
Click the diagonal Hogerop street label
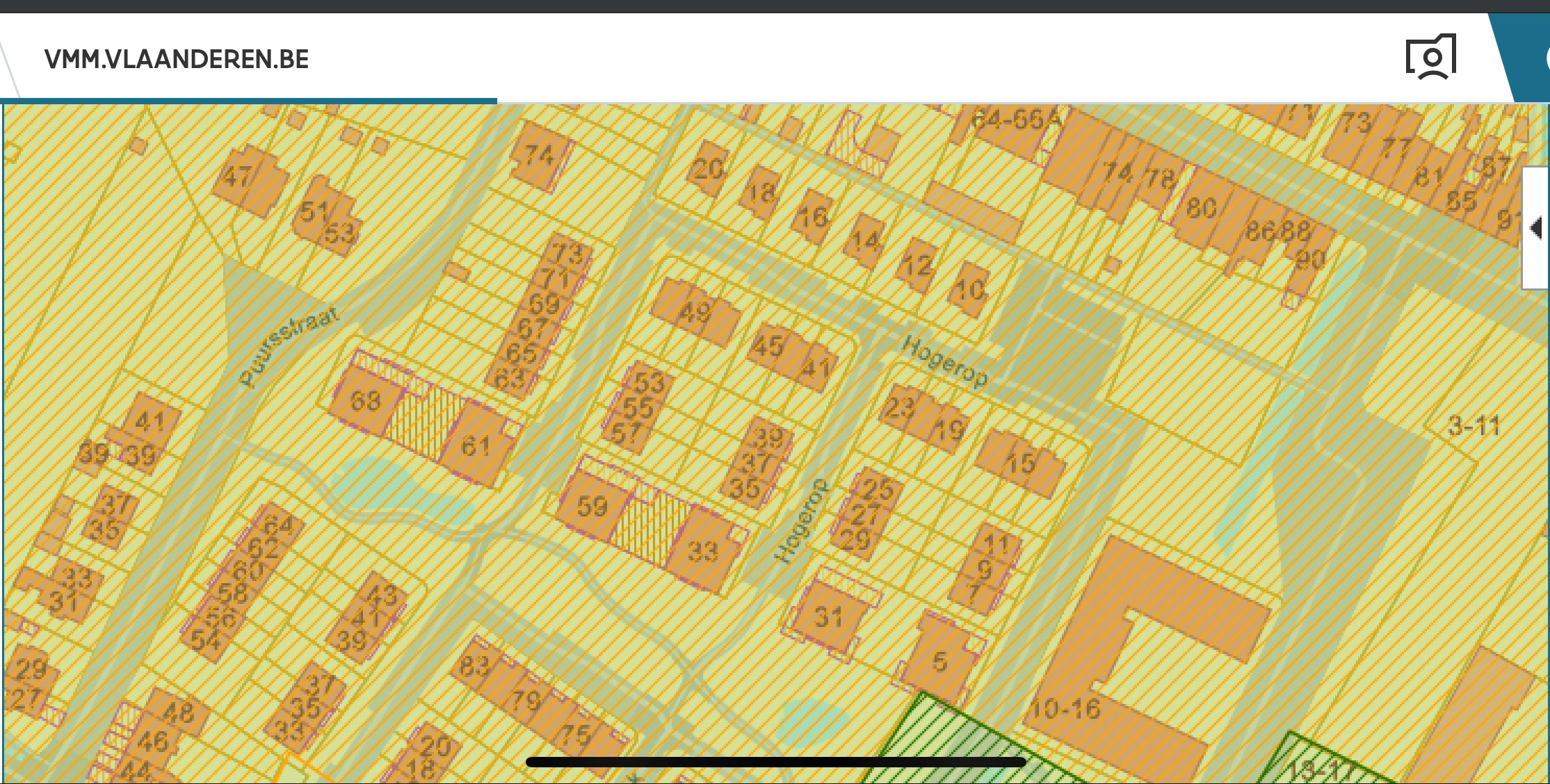point(944,361)
